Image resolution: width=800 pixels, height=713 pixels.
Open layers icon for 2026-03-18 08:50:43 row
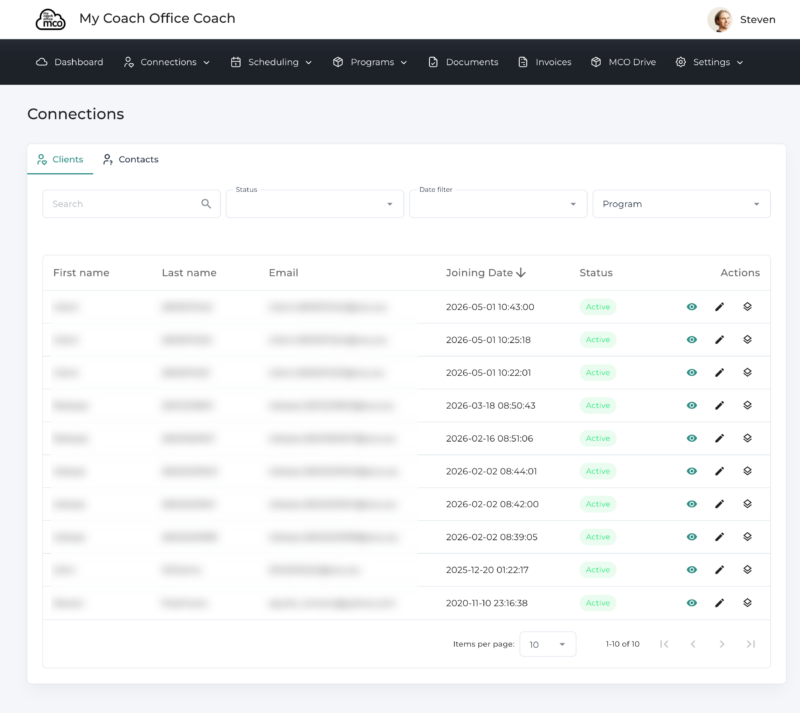point(747,405)
